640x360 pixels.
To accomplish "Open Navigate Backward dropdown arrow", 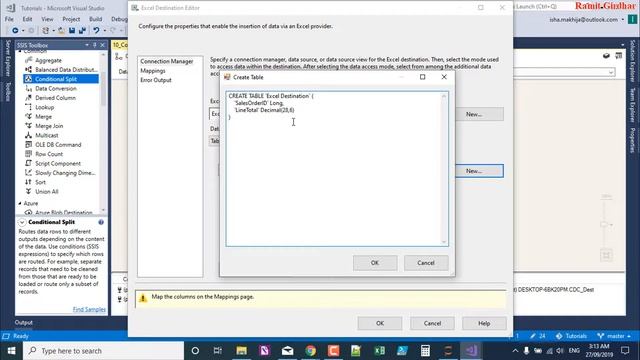I will coord(23,31).
